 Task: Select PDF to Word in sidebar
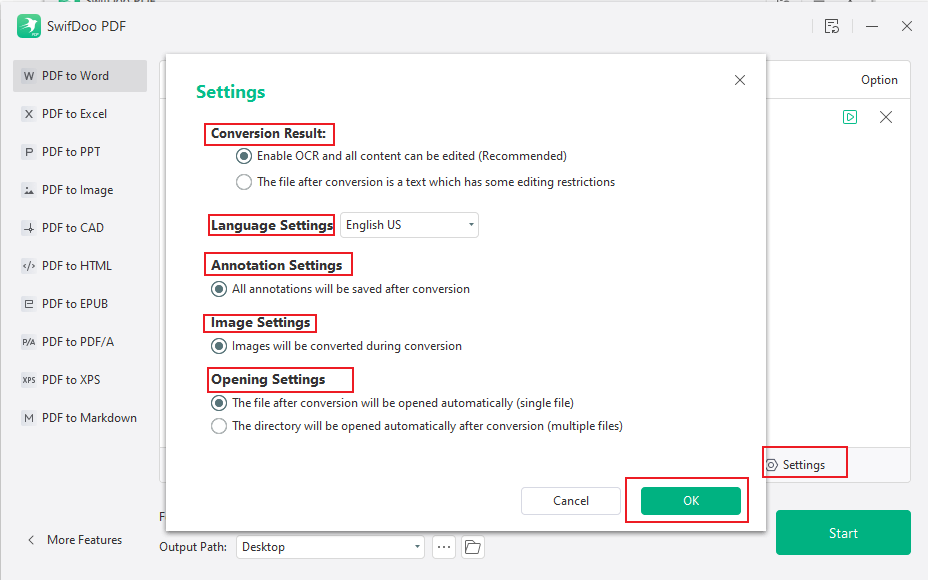80,76
